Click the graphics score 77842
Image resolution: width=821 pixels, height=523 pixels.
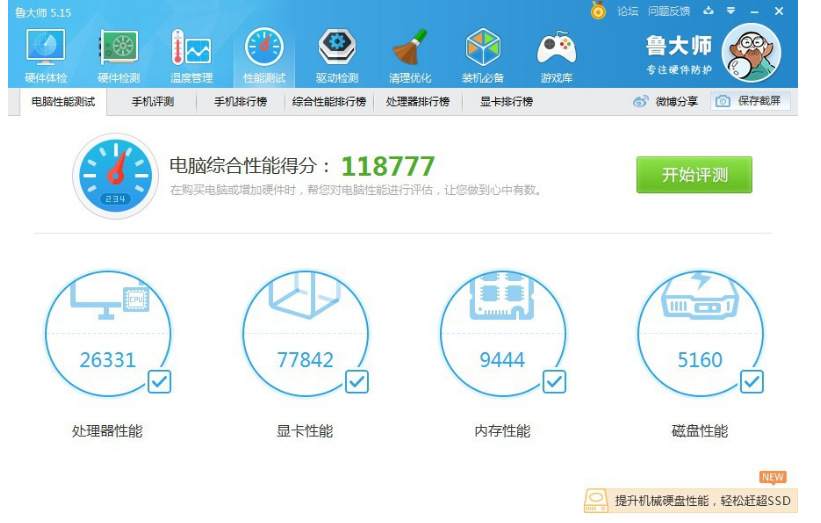click(x=305, y=360)
